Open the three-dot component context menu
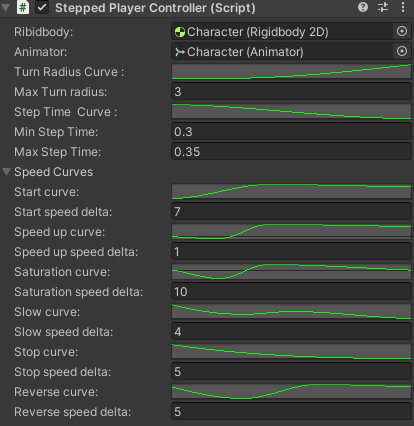 click(403, 7)
